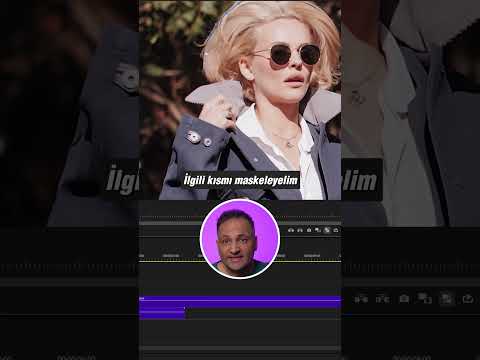The width and height of the screenshot is (480, 360).
Task: Toggle the blurred highlighted large icon in the right background
Action: click(x=447, y=298)
